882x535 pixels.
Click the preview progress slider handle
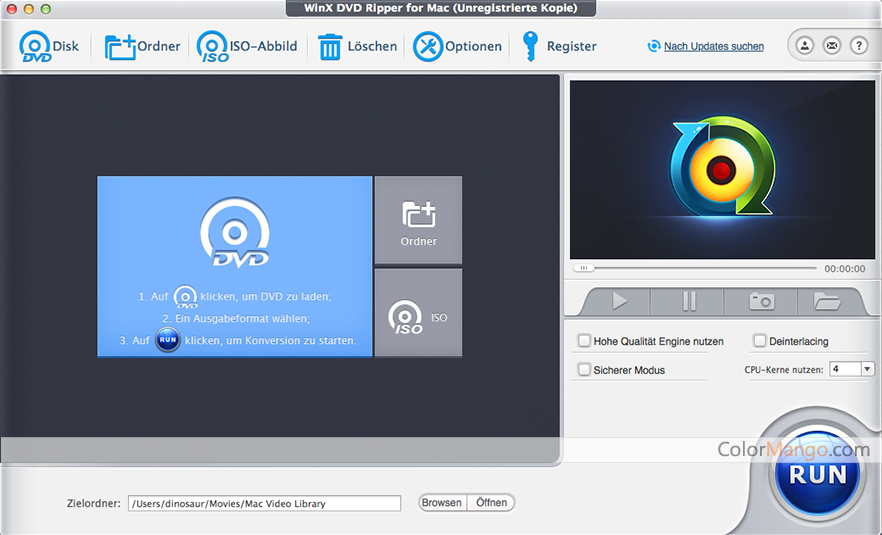[584, 268]
